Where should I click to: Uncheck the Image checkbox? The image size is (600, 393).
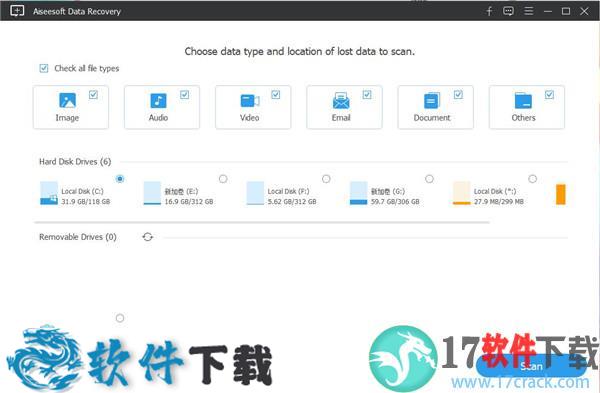click(93, 95)
